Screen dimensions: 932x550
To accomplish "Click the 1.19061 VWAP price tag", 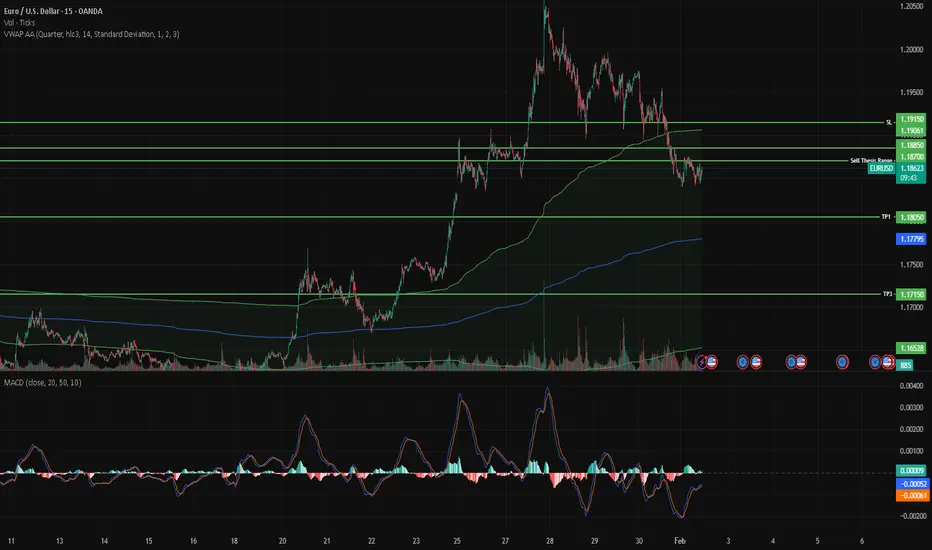I will point(911,131).
